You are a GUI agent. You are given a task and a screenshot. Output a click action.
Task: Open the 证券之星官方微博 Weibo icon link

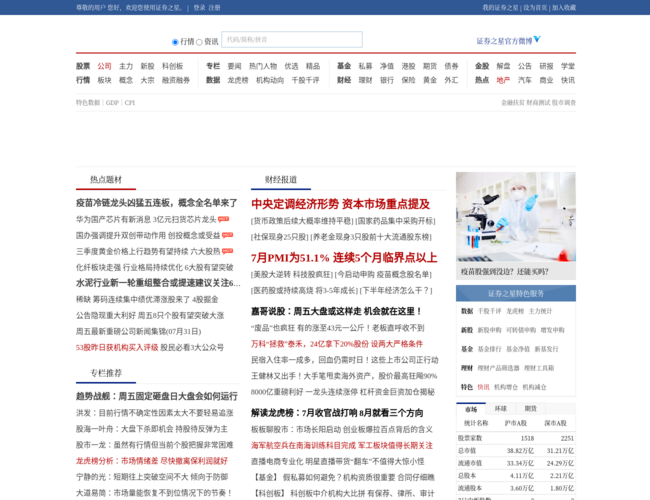pos(537,39)
